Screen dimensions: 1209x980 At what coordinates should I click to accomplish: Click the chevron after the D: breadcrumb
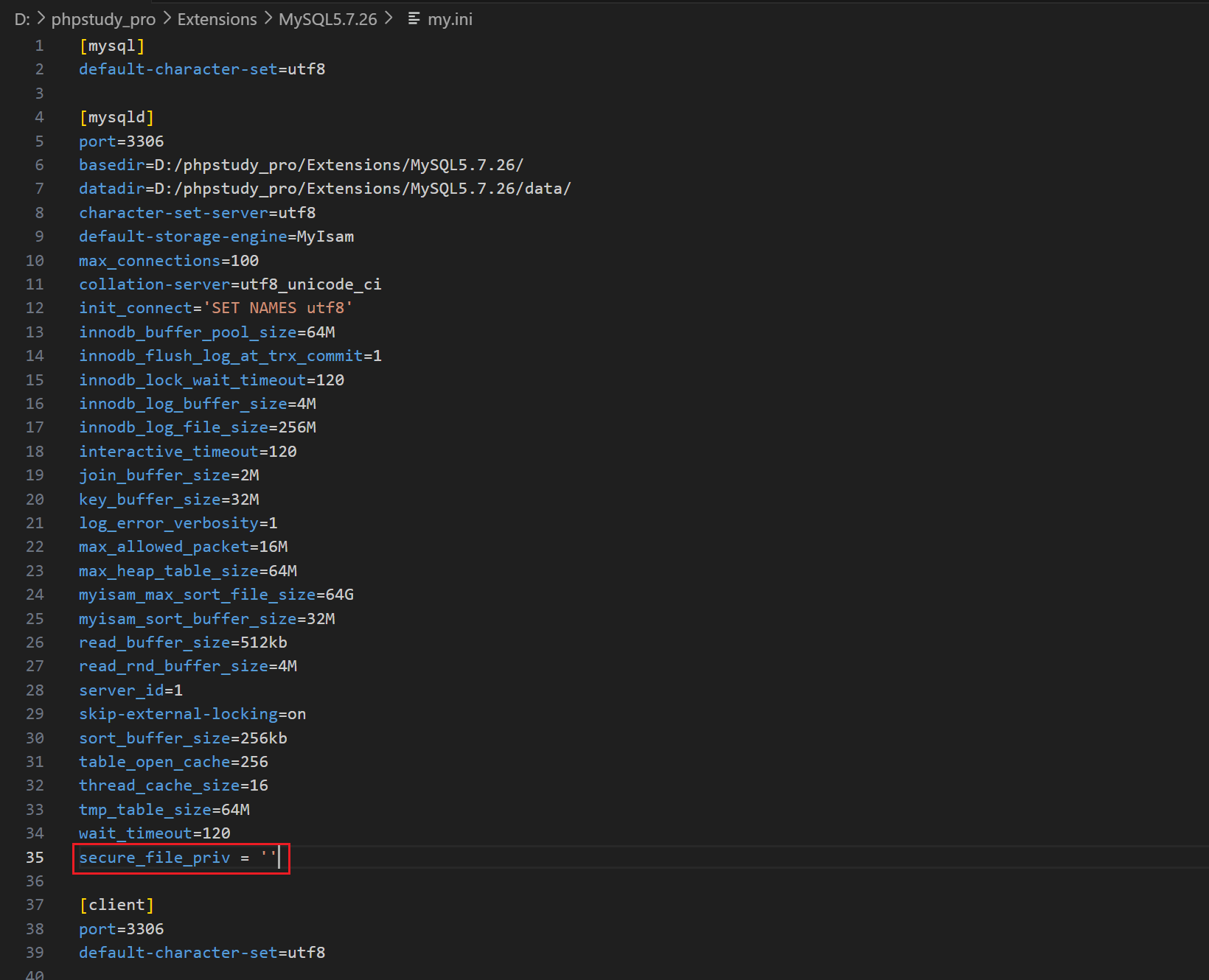(x=41, y=19)
